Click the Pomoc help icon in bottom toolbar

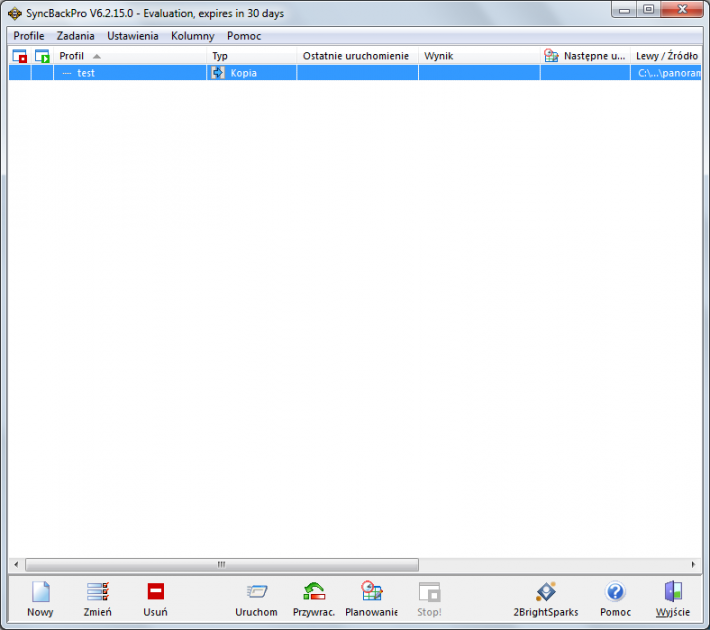[x=615, y=592]
